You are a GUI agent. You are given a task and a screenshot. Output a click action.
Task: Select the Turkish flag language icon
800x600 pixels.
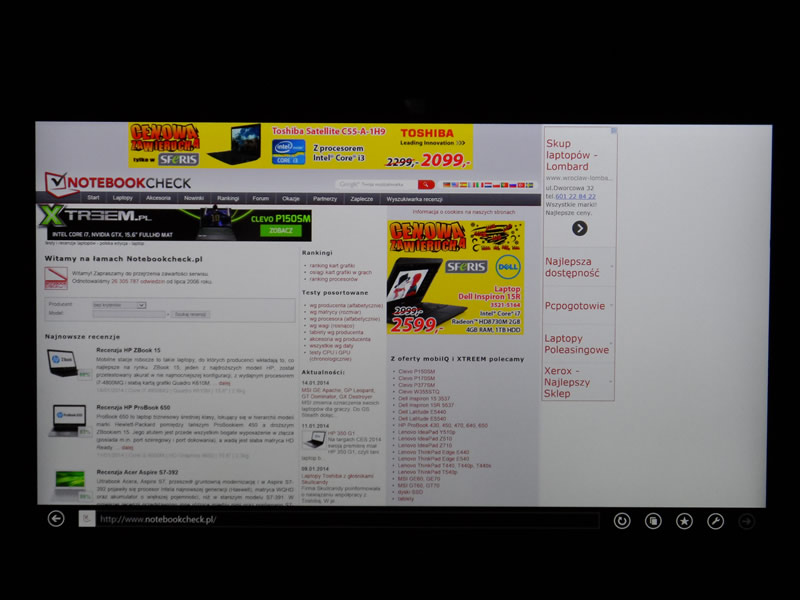tap(521, 185)
